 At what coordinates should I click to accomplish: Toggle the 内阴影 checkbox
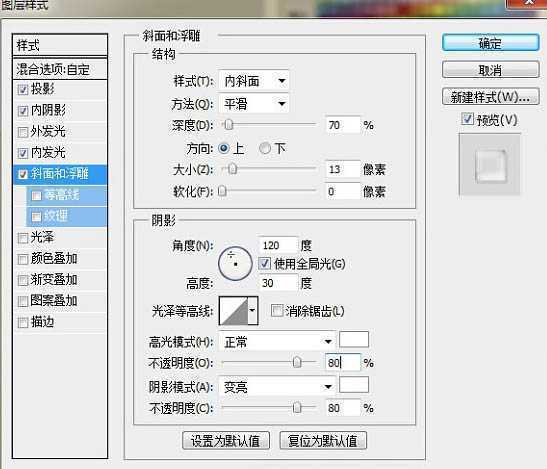click(23, 111)
